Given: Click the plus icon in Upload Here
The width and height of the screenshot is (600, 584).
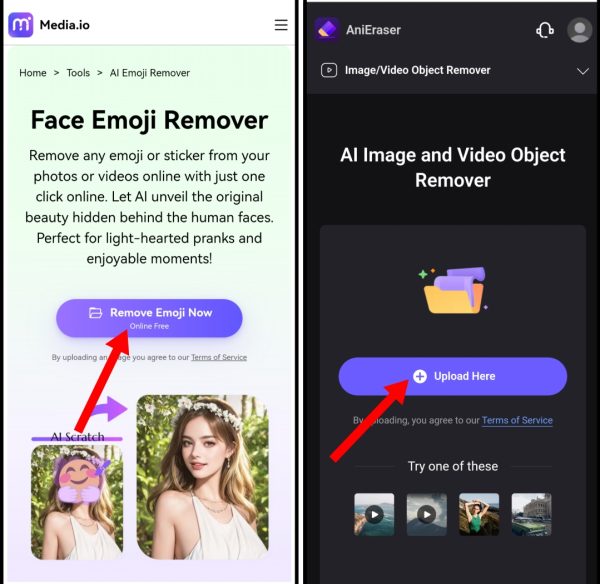Looking at the screenshot, I should (x=420, y=376).
